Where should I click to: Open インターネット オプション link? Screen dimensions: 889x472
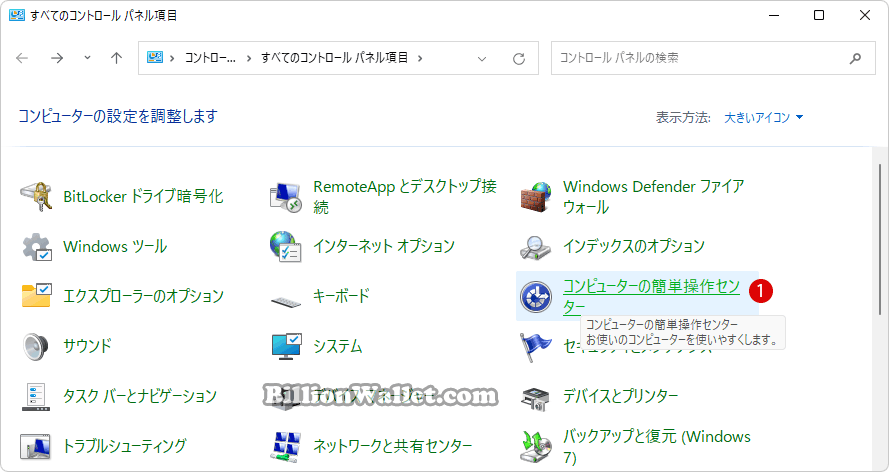coord(384,246)
